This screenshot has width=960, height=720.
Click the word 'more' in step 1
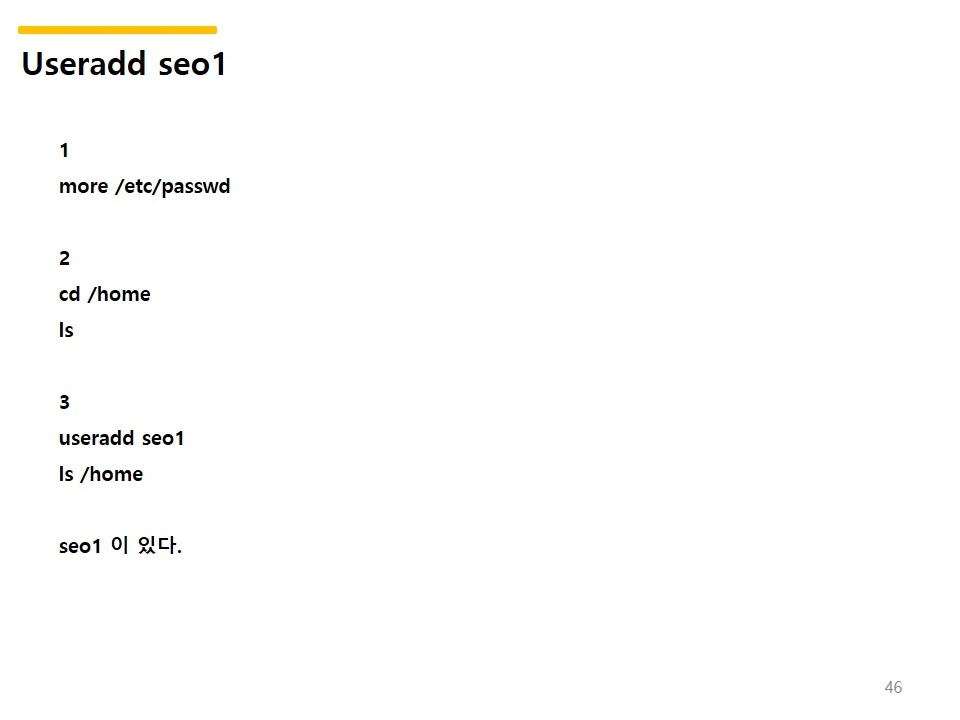(83, 187)
